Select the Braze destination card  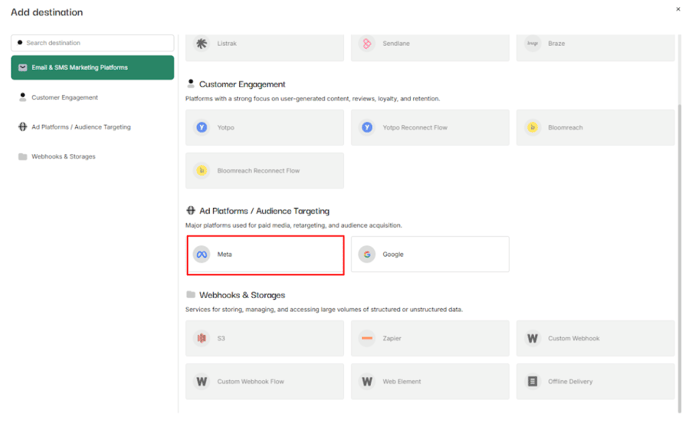click(595, 43)
